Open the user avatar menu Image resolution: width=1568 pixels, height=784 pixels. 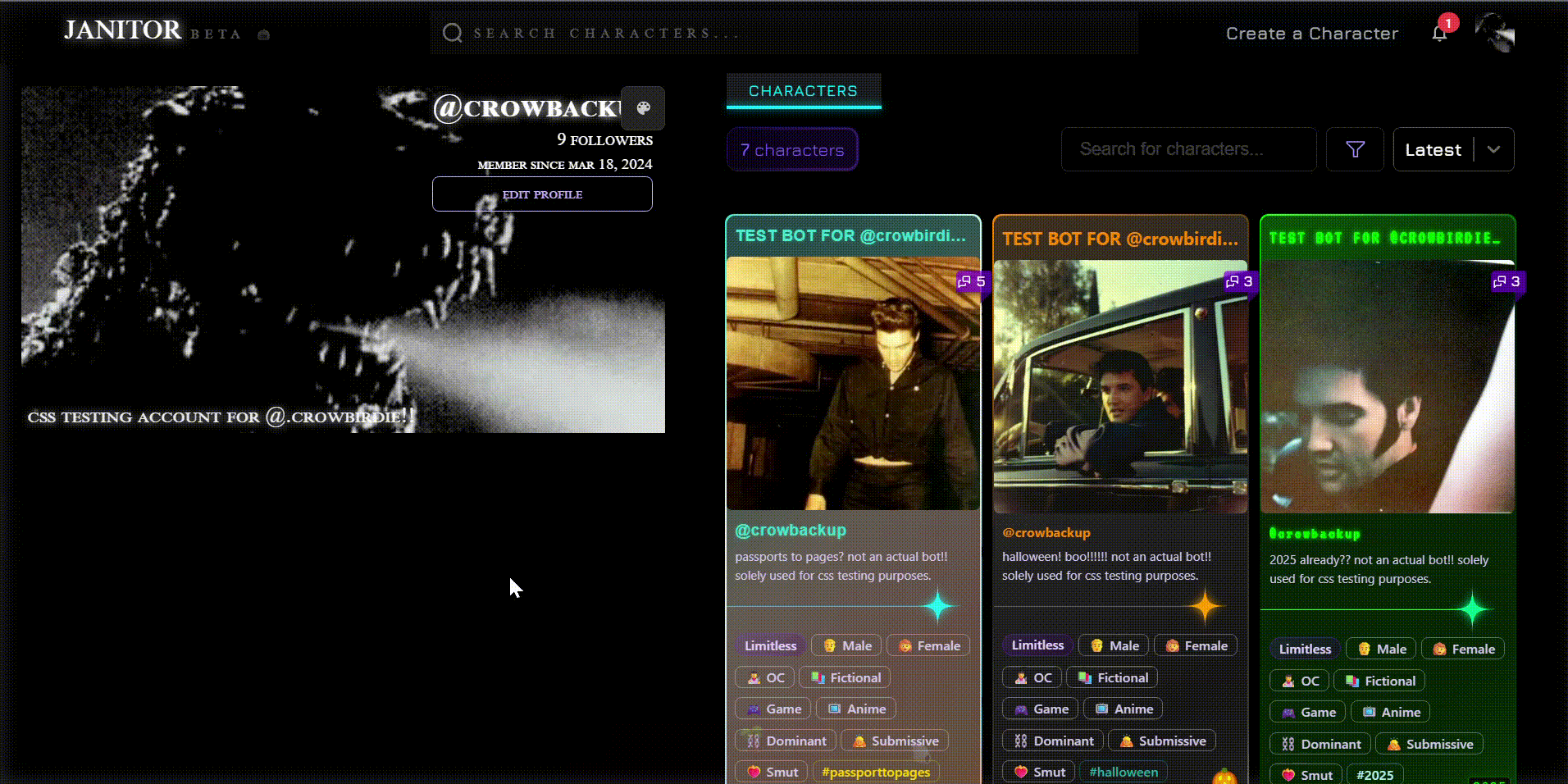pos(1494,33)
